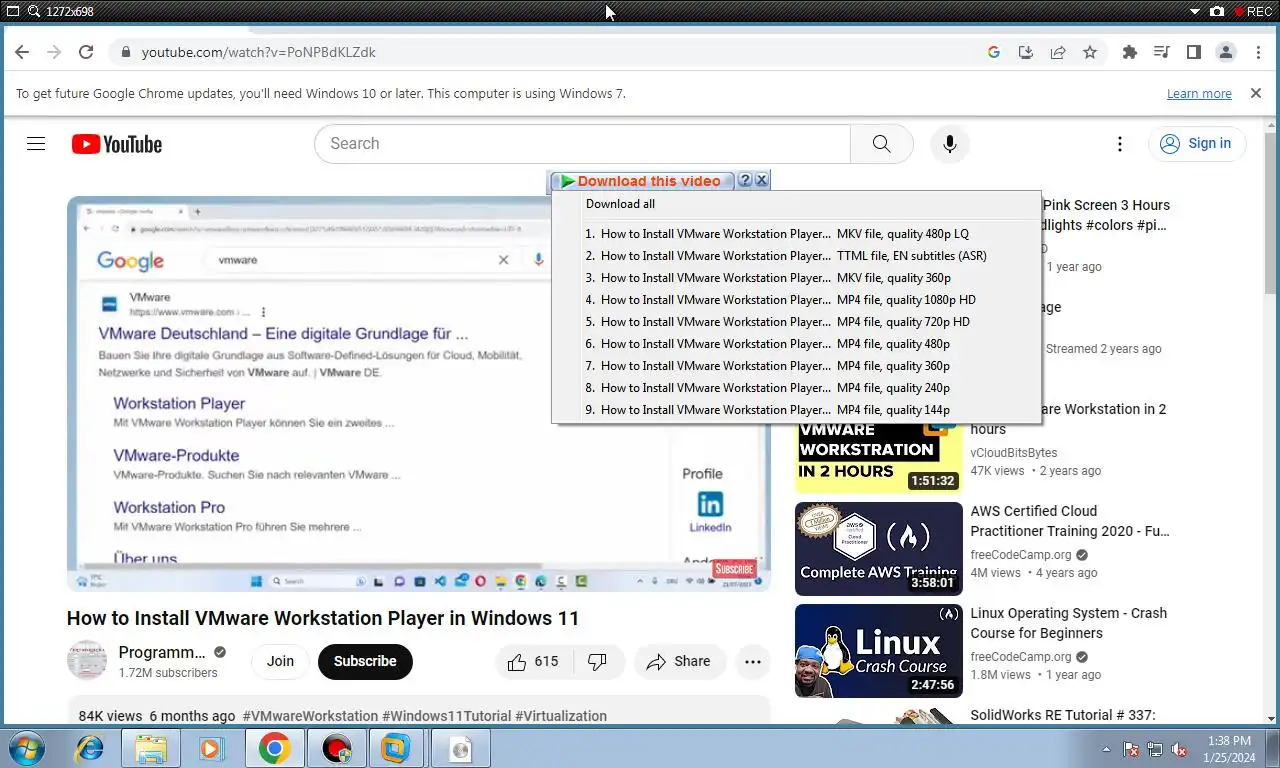Open the Linux Crash Course video thumbnail

point(879,651)
